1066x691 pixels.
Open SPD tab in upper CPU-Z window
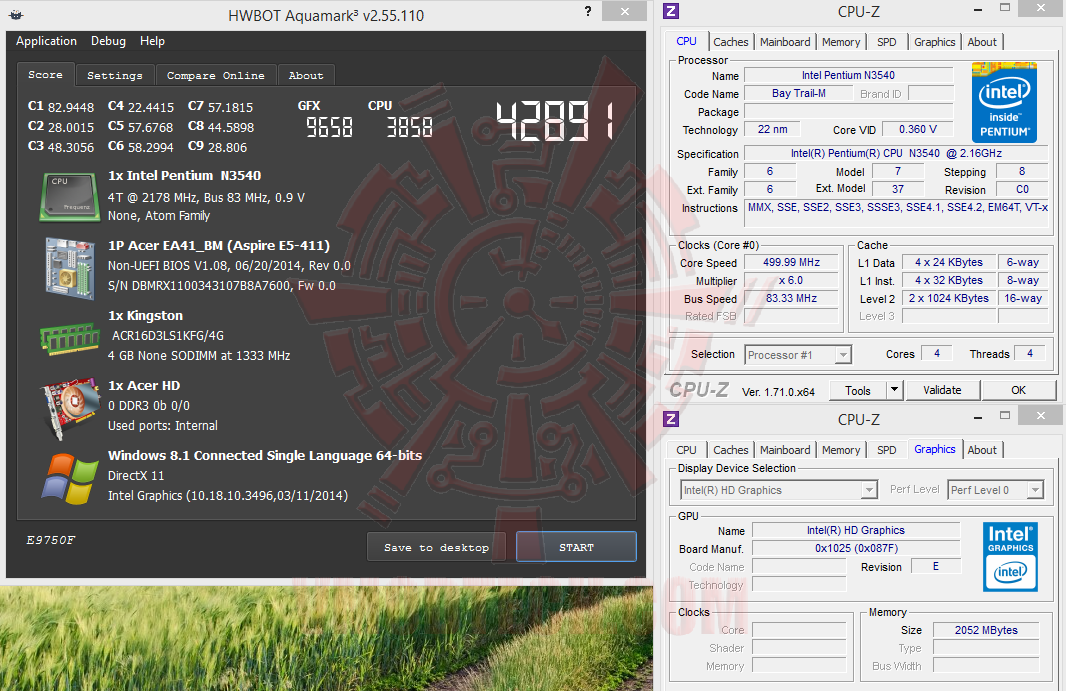point(887,42)
